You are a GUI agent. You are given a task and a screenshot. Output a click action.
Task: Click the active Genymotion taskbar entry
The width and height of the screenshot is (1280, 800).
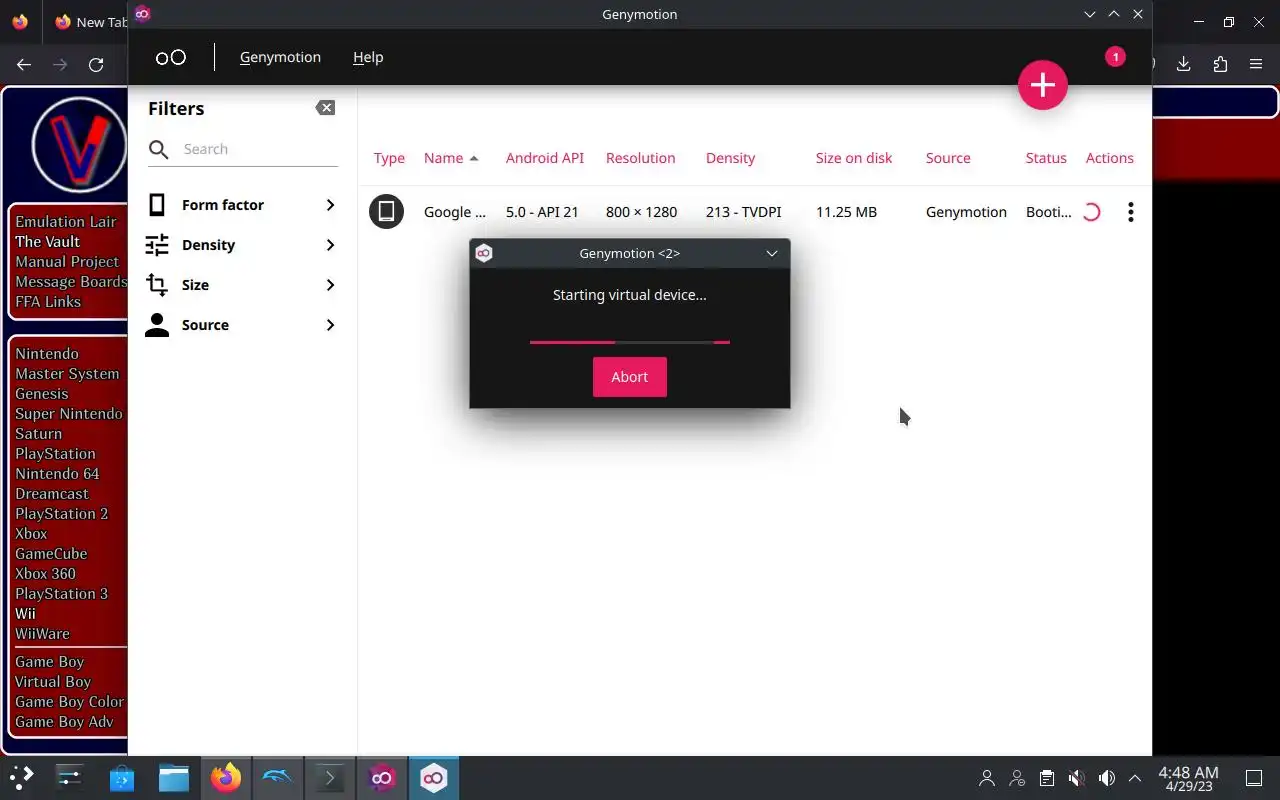434,778
